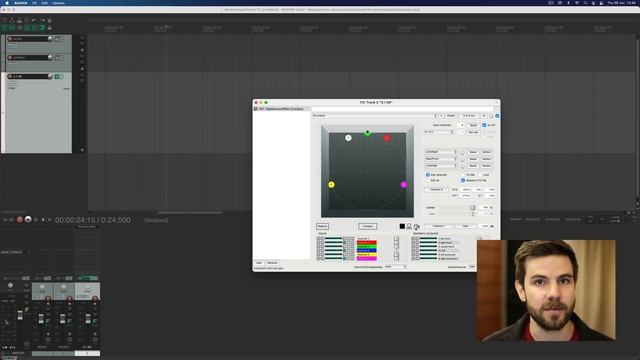Click the stop button in the transport
Image resolution: width=640 pixels, height=360 pixels.
(43, 220)
